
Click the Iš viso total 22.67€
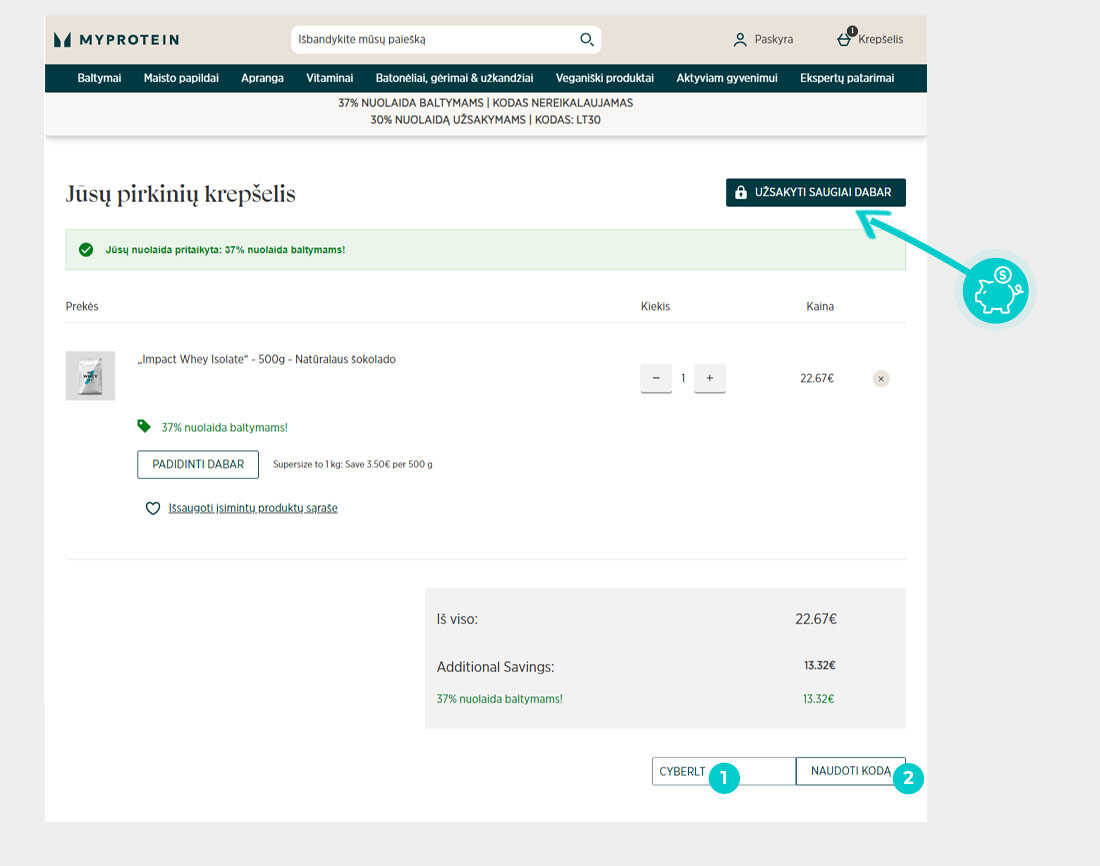(816, 619)
